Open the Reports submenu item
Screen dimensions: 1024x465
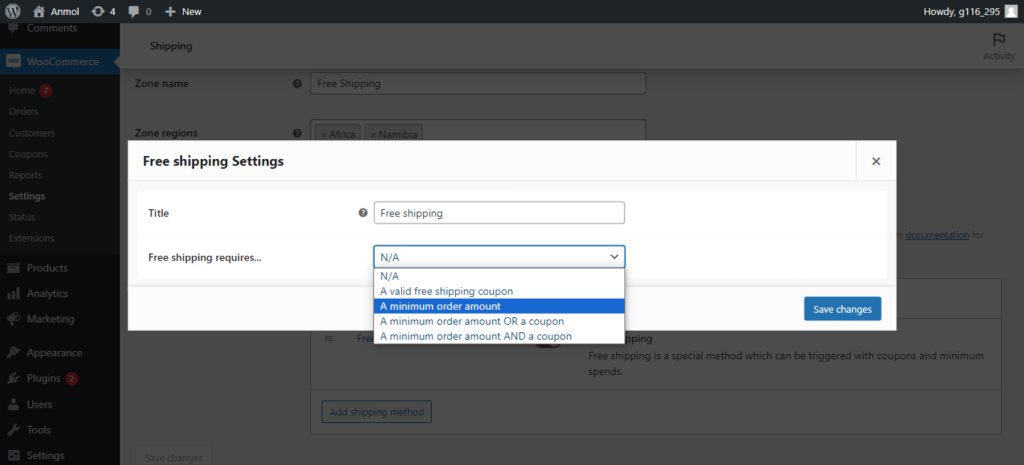coord(25,175)
